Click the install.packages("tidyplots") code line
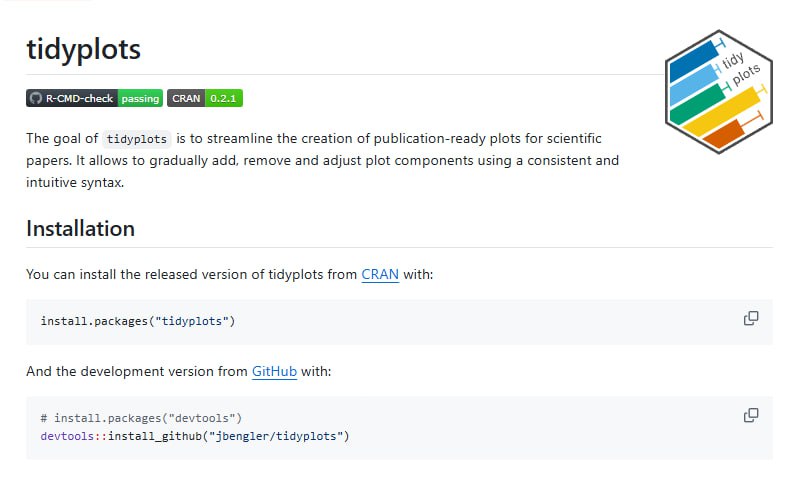The width and height of the screenshot is (799, 479). 137,321
